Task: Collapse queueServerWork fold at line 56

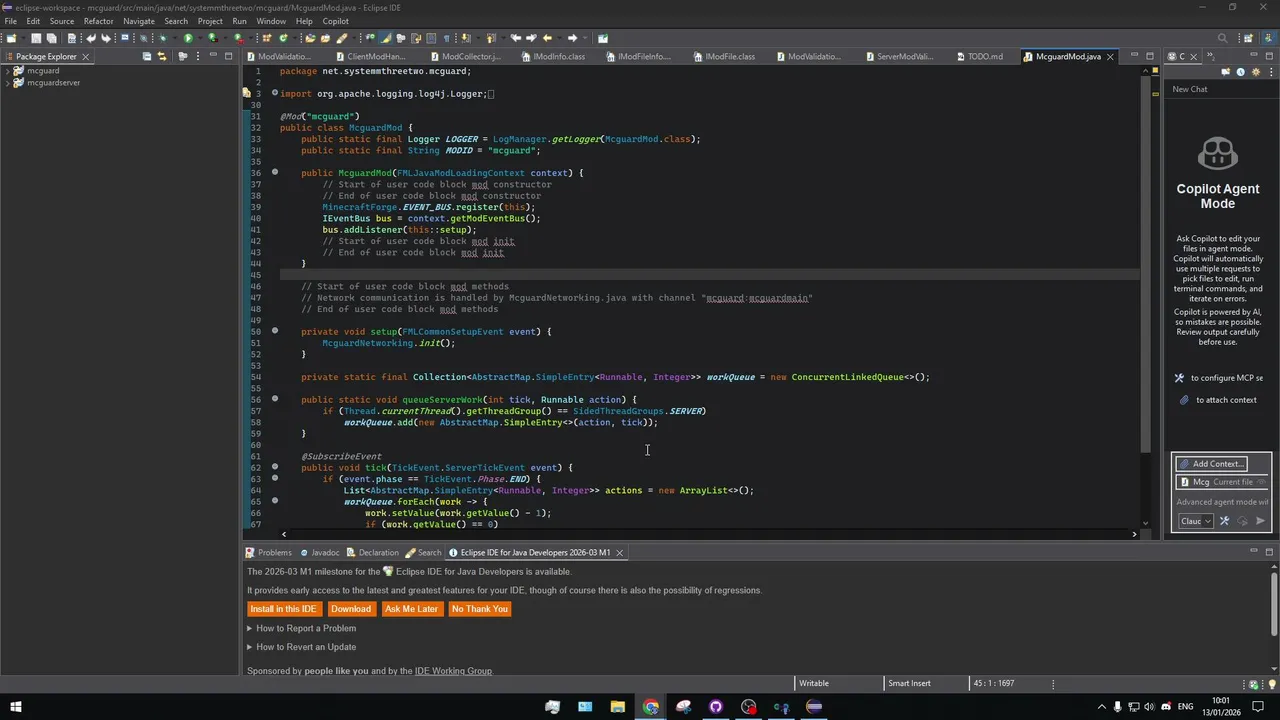Action: coord(274,399)
